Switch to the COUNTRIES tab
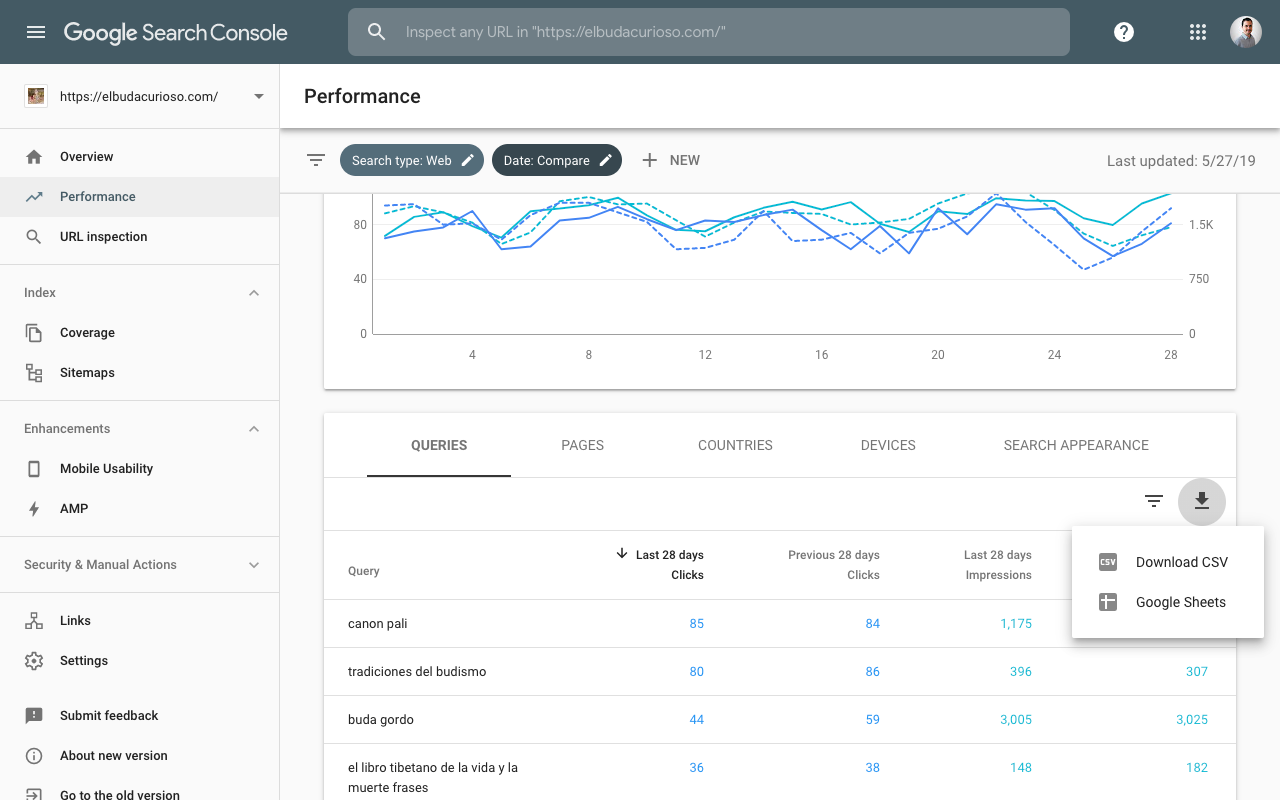The image size is (1280, 800). pyautogui.click(x=735, y=446)
